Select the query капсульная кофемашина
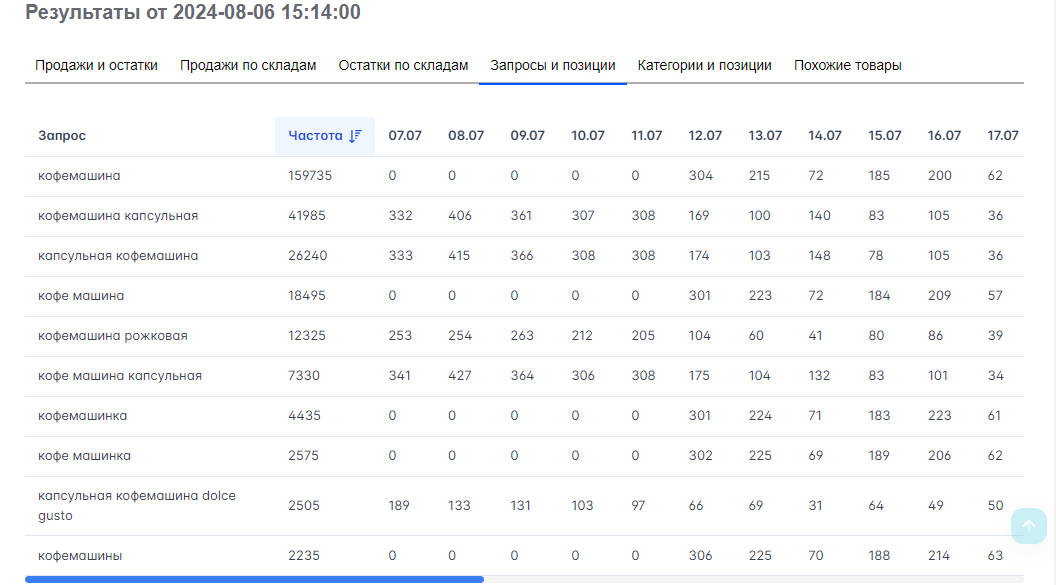Viewport: 1056px width, 585px height. click(118, 256)
